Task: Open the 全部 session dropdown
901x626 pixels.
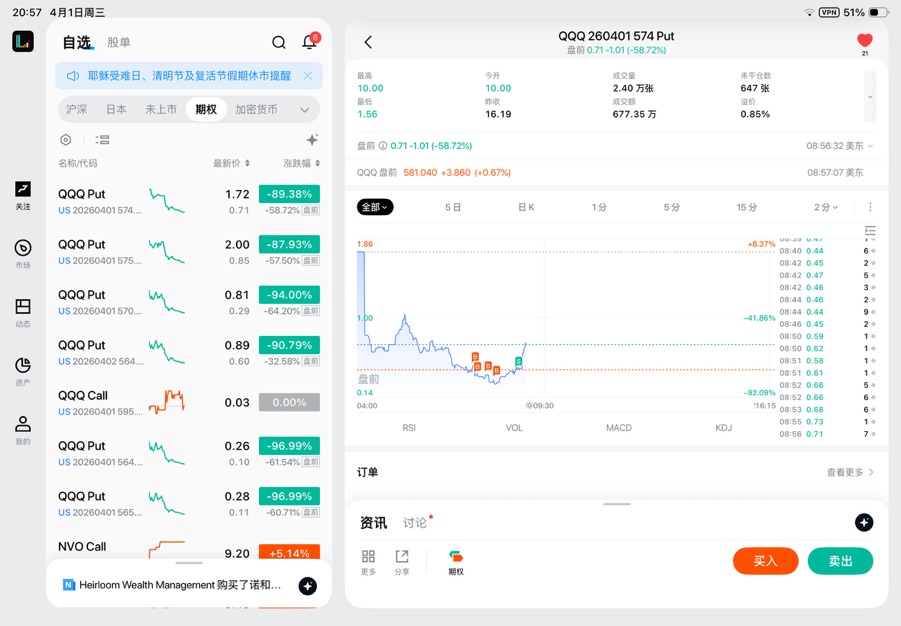Action: click(x=375, y=207)
